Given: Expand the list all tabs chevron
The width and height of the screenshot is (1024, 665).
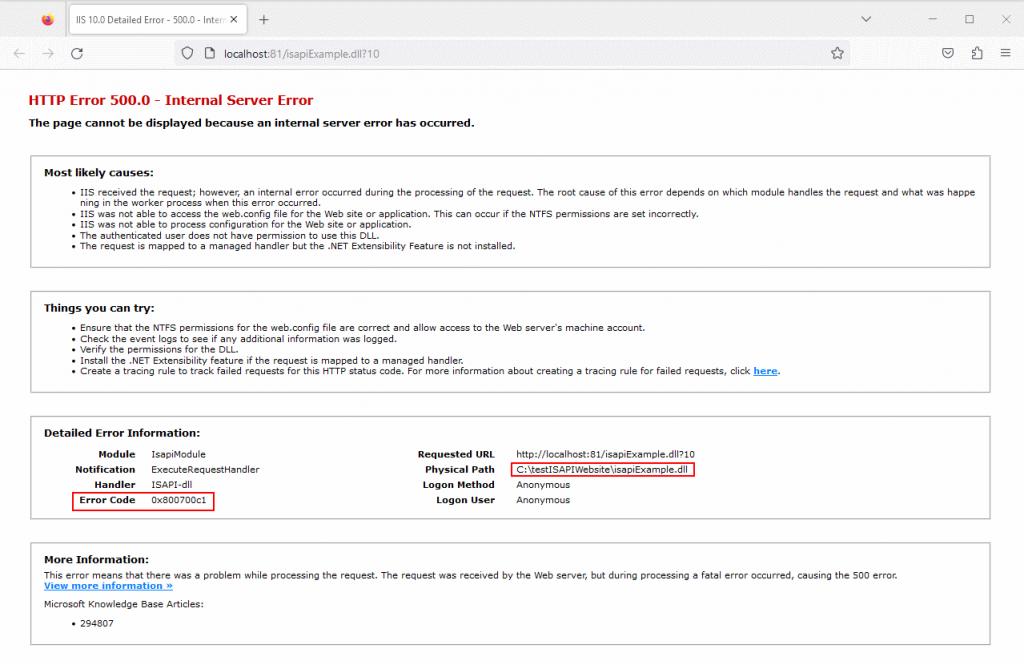Looking at the screenshot, I should pos(866,19).
